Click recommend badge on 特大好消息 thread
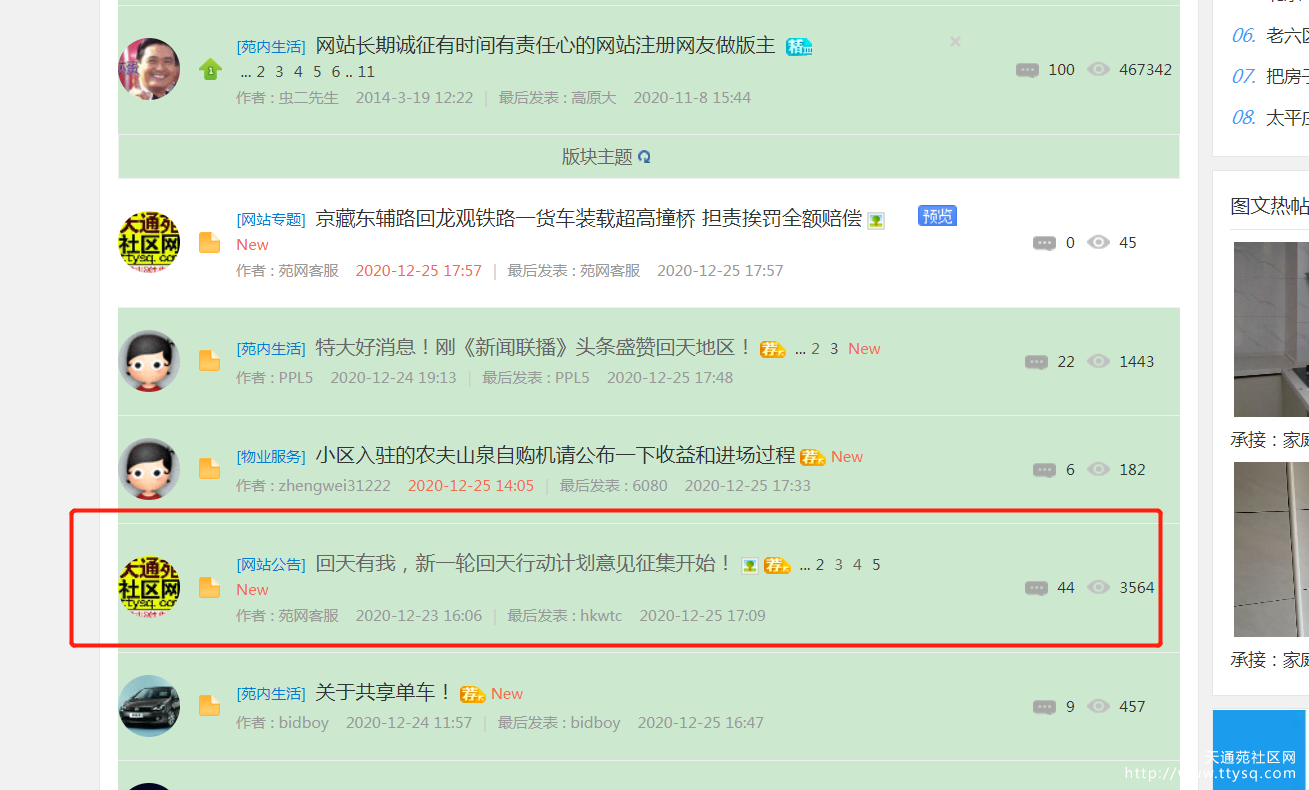This screenshot has width=1309, height=790. (773, 349)
